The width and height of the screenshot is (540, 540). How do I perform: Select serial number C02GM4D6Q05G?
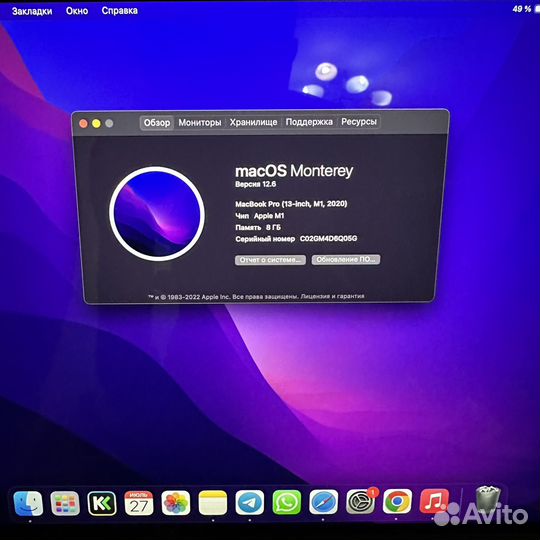329,238
